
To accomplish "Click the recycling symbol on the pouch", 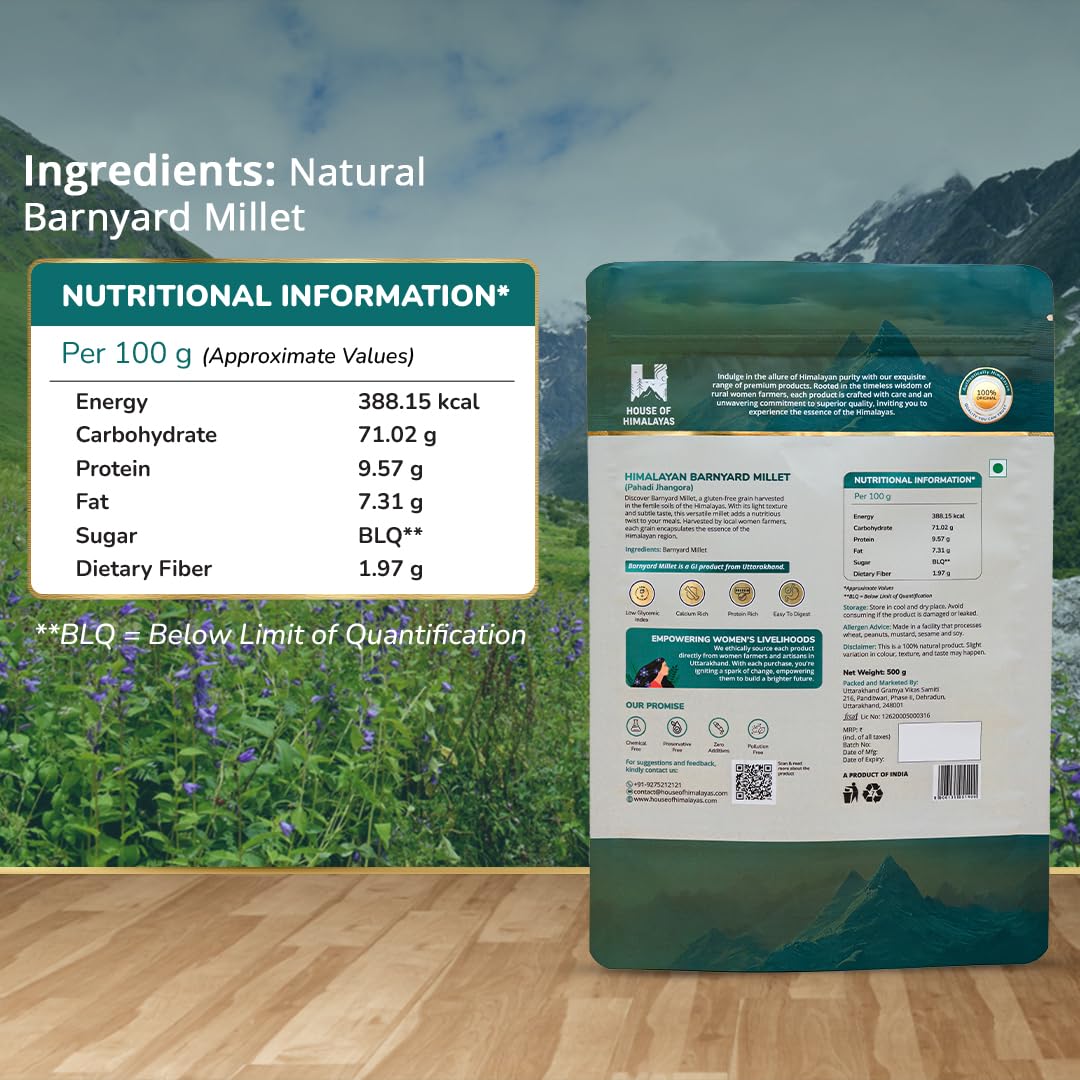I will click(x=873, y=793).
